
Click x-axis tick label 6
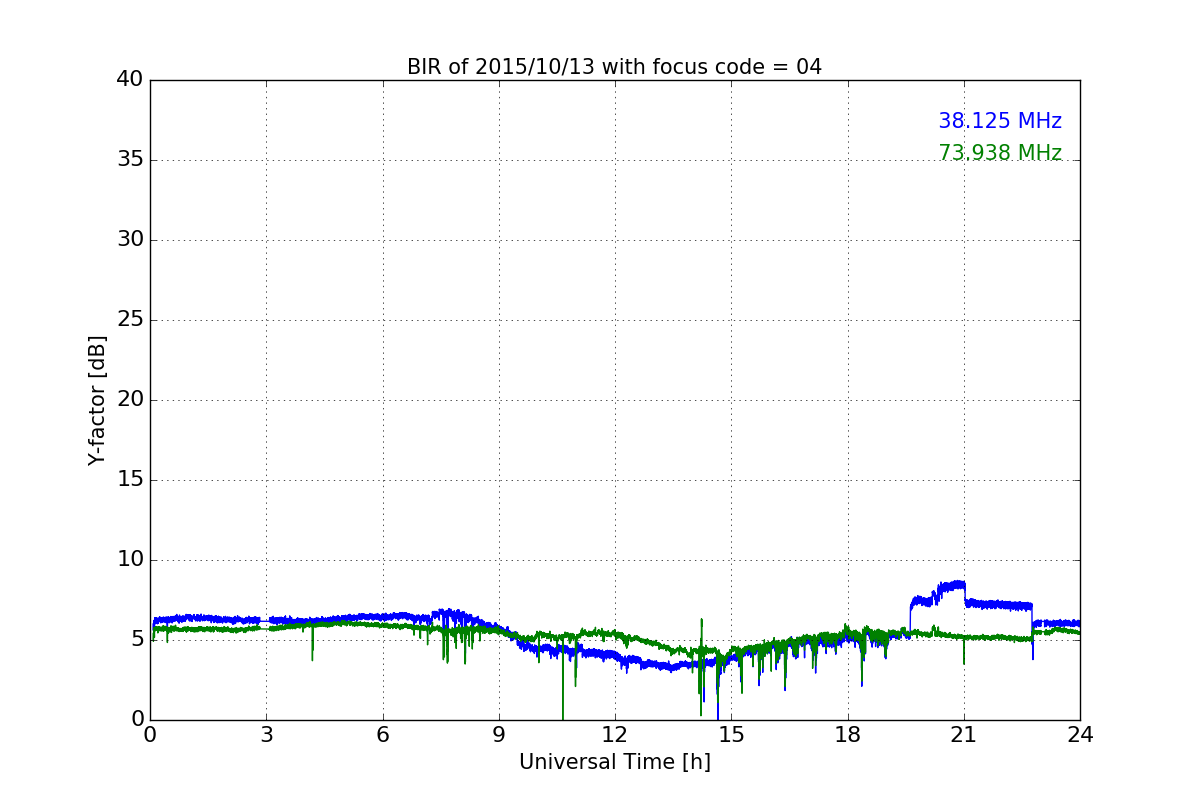pos(383,735)
